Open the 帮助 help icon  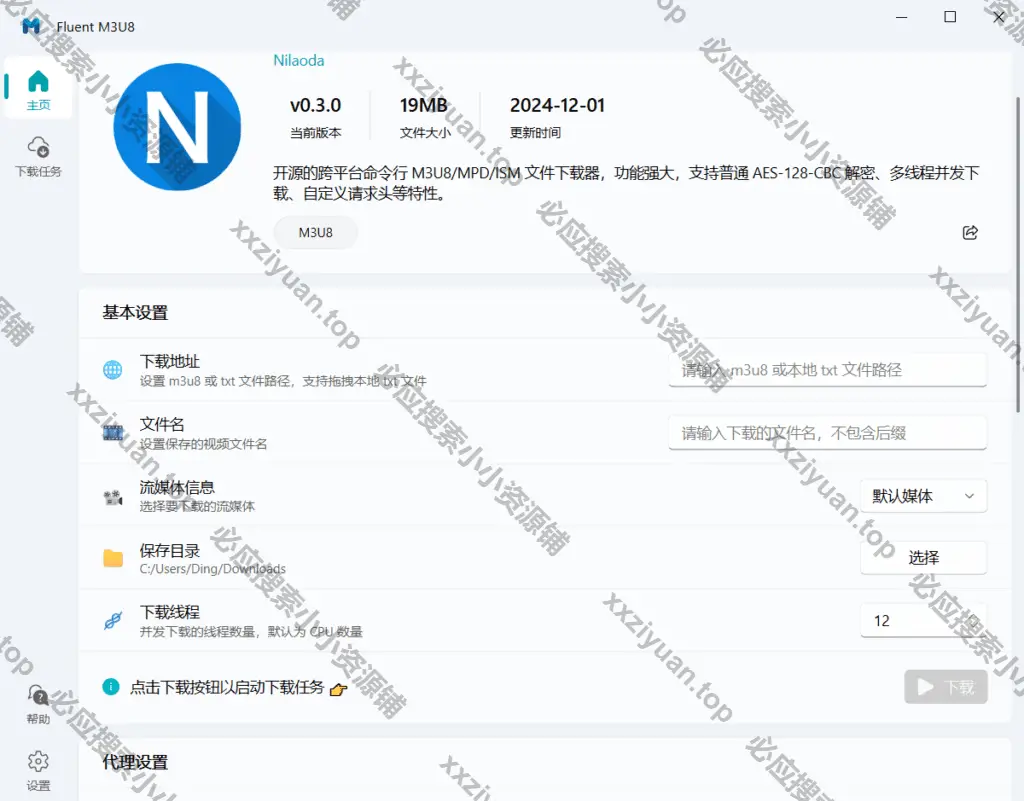(38, 704)
